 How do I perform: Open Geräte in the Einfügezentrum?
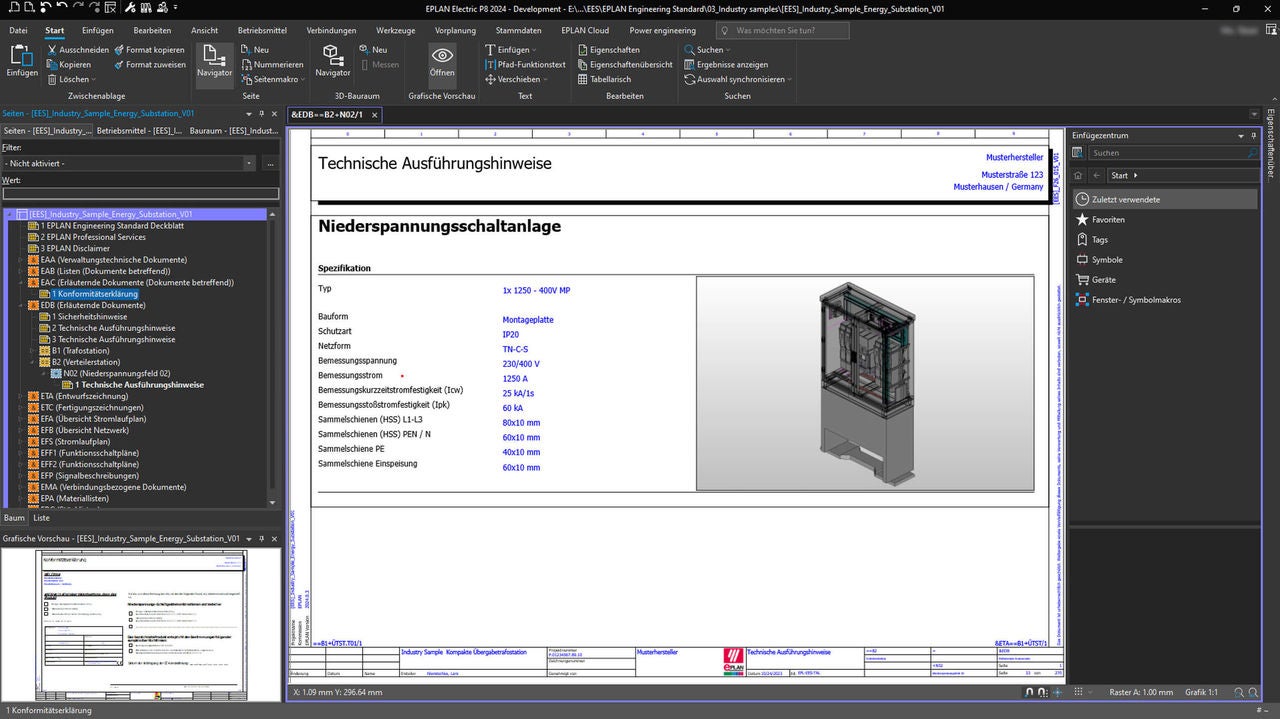tap(1103, 280)
